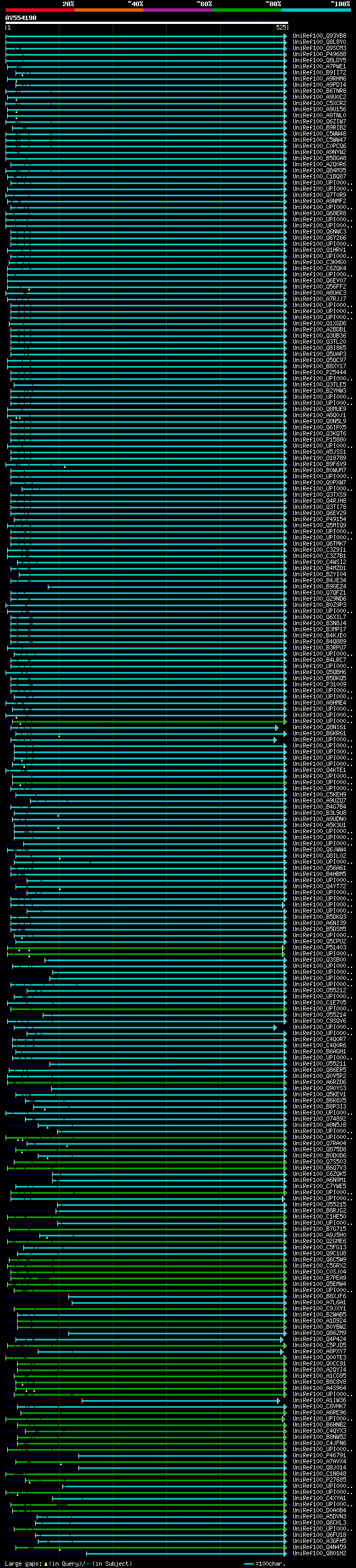This screenshot has width=356, height=1568.
Task: Select label UniRef100_C1E705
Action: click(319, 1002)
